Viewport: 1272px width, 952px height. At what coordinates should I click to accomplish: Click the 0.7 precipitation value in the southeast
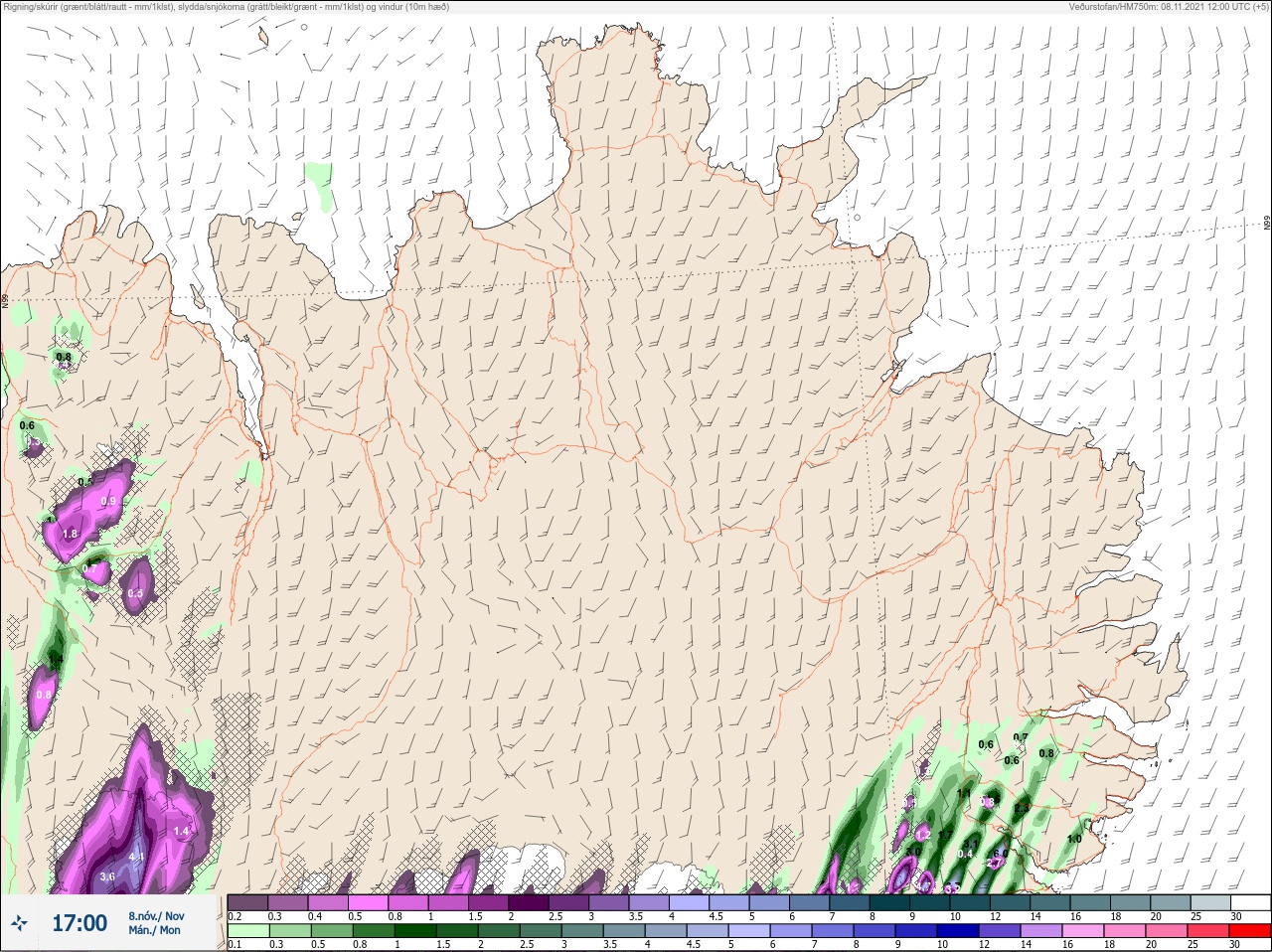click(x=1021, y=737)
